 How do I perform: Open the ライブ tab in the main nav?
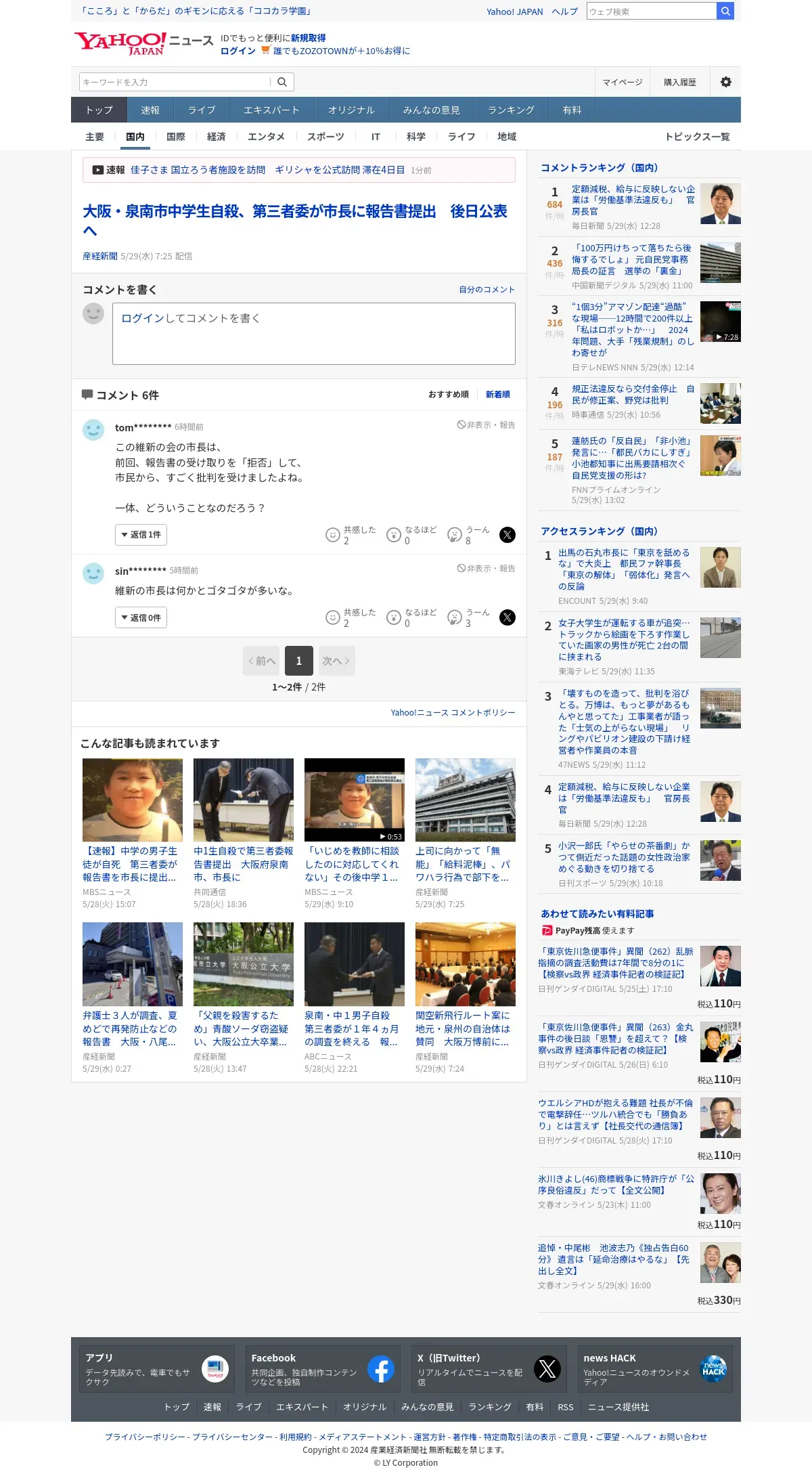click(x=202, y=110)
